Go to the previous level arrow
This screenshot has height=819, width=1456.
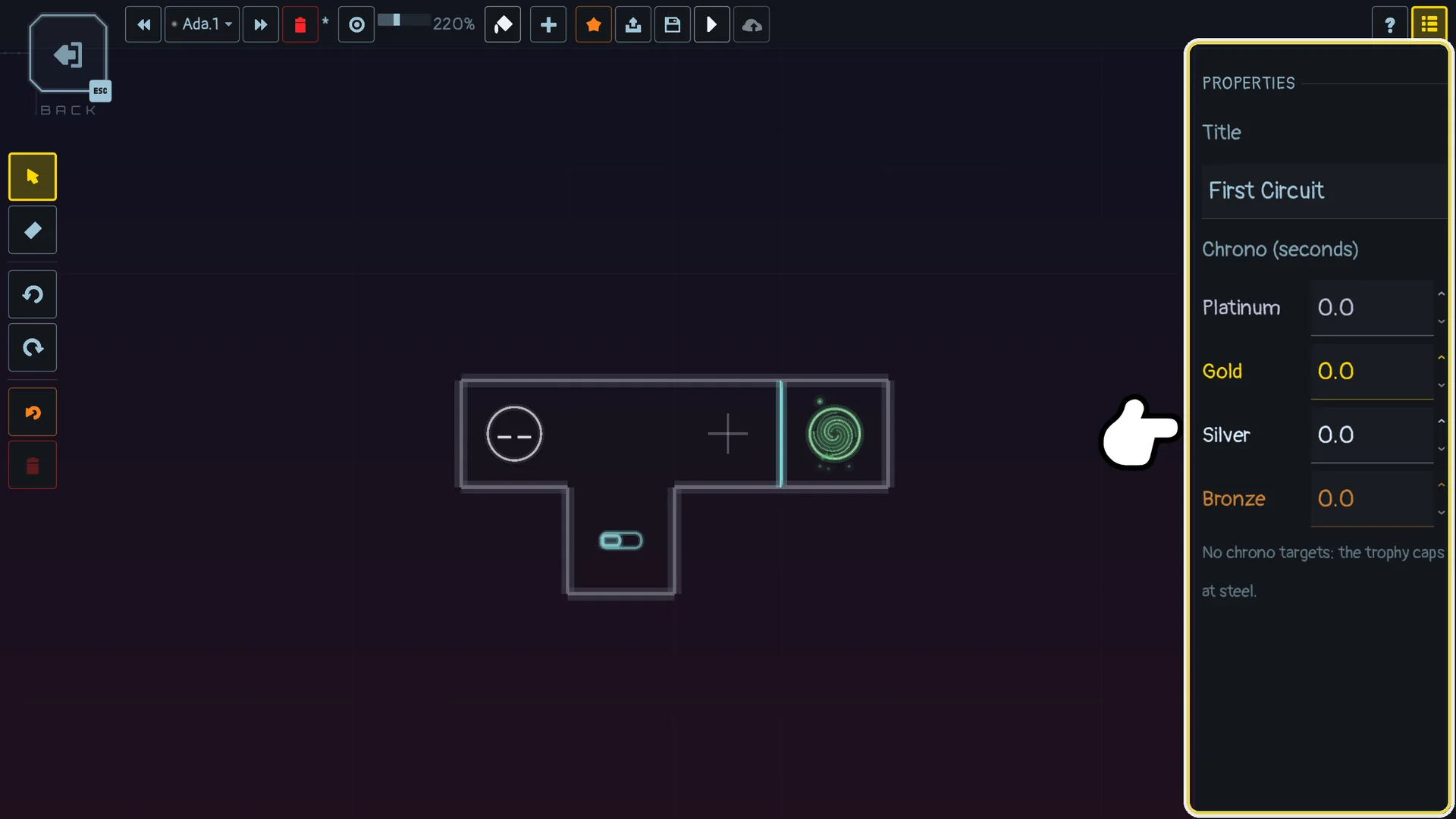(x=143, y=24)
